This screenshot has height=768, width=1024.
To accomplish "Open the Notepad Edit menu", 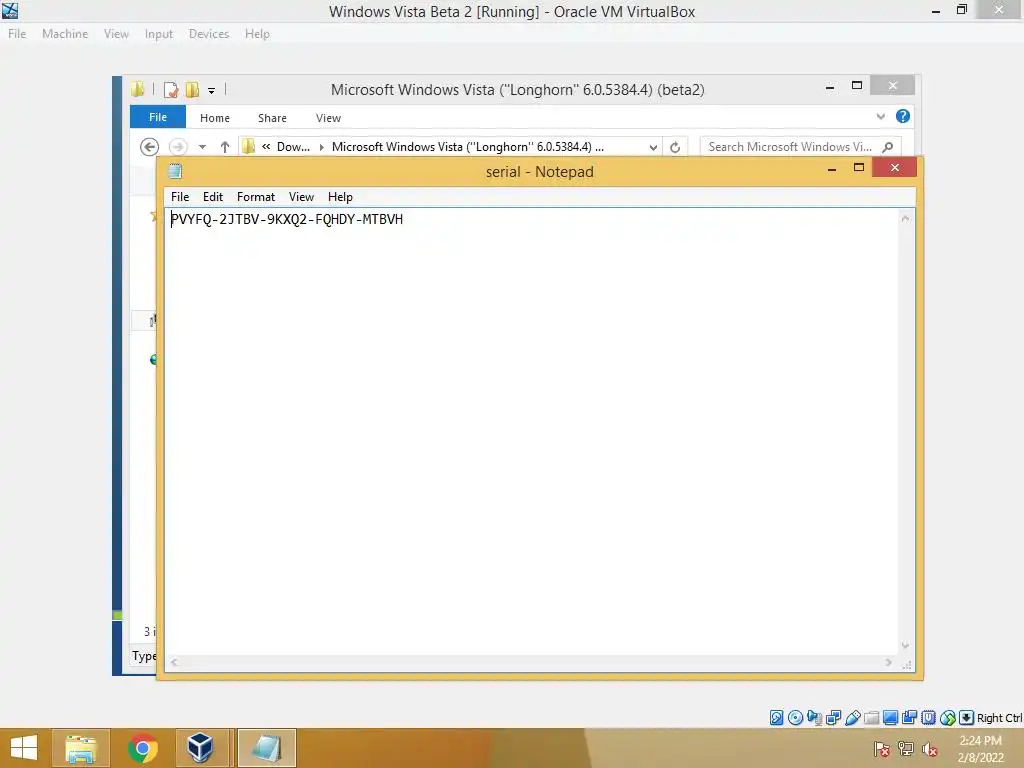I will pyautogui.click(x=213, y=197).
